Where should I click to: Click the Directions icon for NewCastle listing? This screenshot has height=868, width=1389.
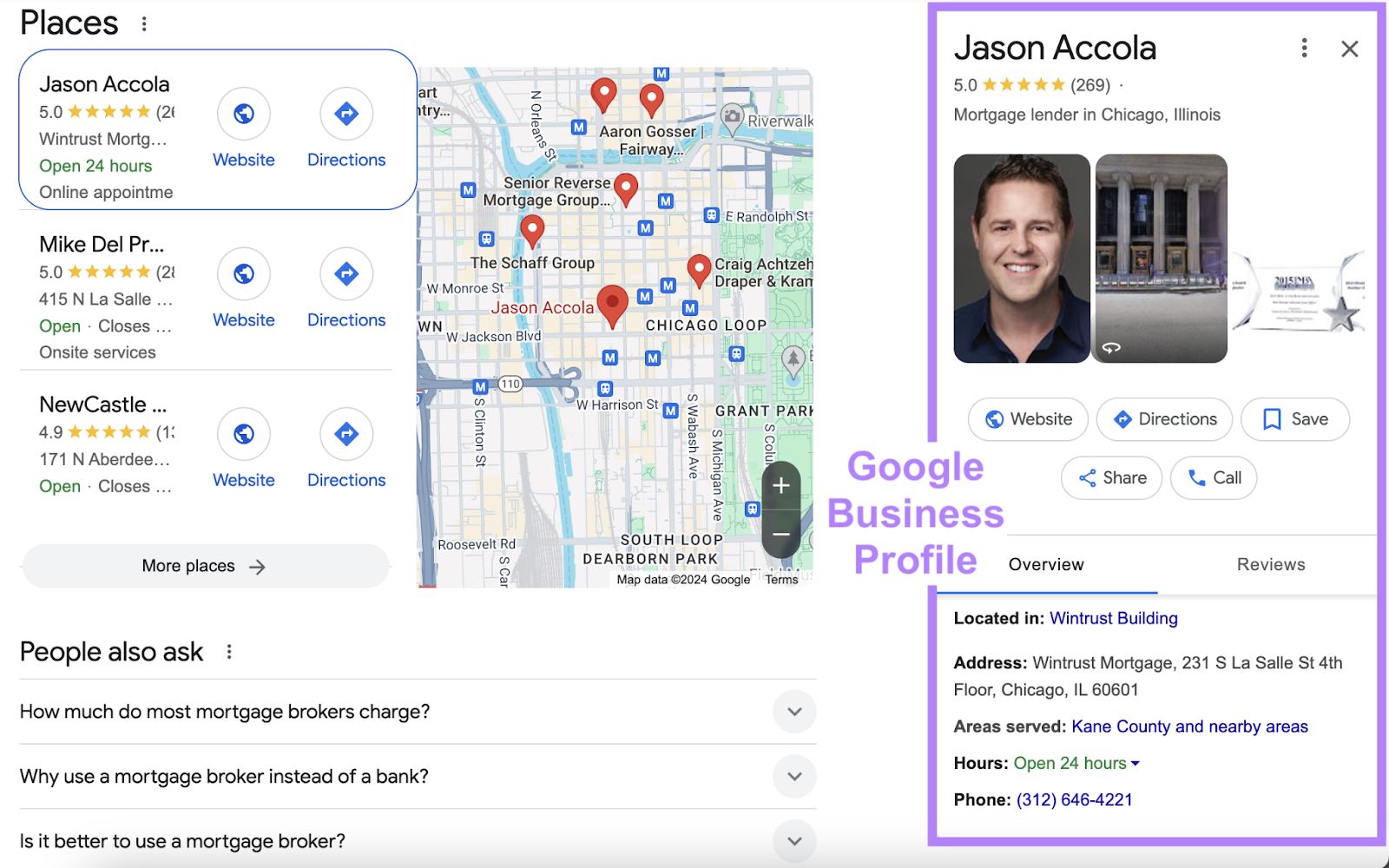[x=346, y=434]
